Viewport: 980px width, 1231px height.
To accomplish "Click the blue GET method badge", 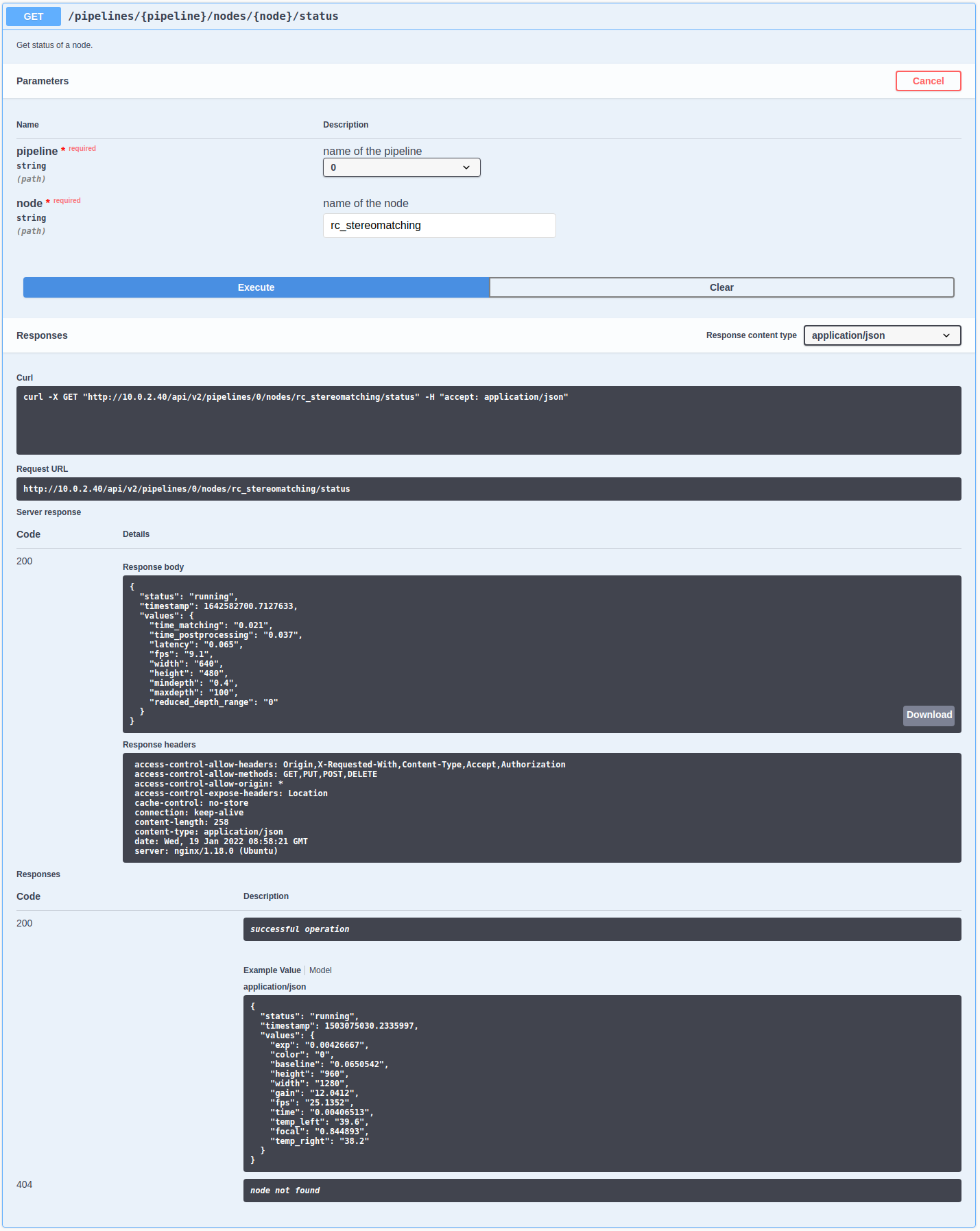I will (33, 16).
